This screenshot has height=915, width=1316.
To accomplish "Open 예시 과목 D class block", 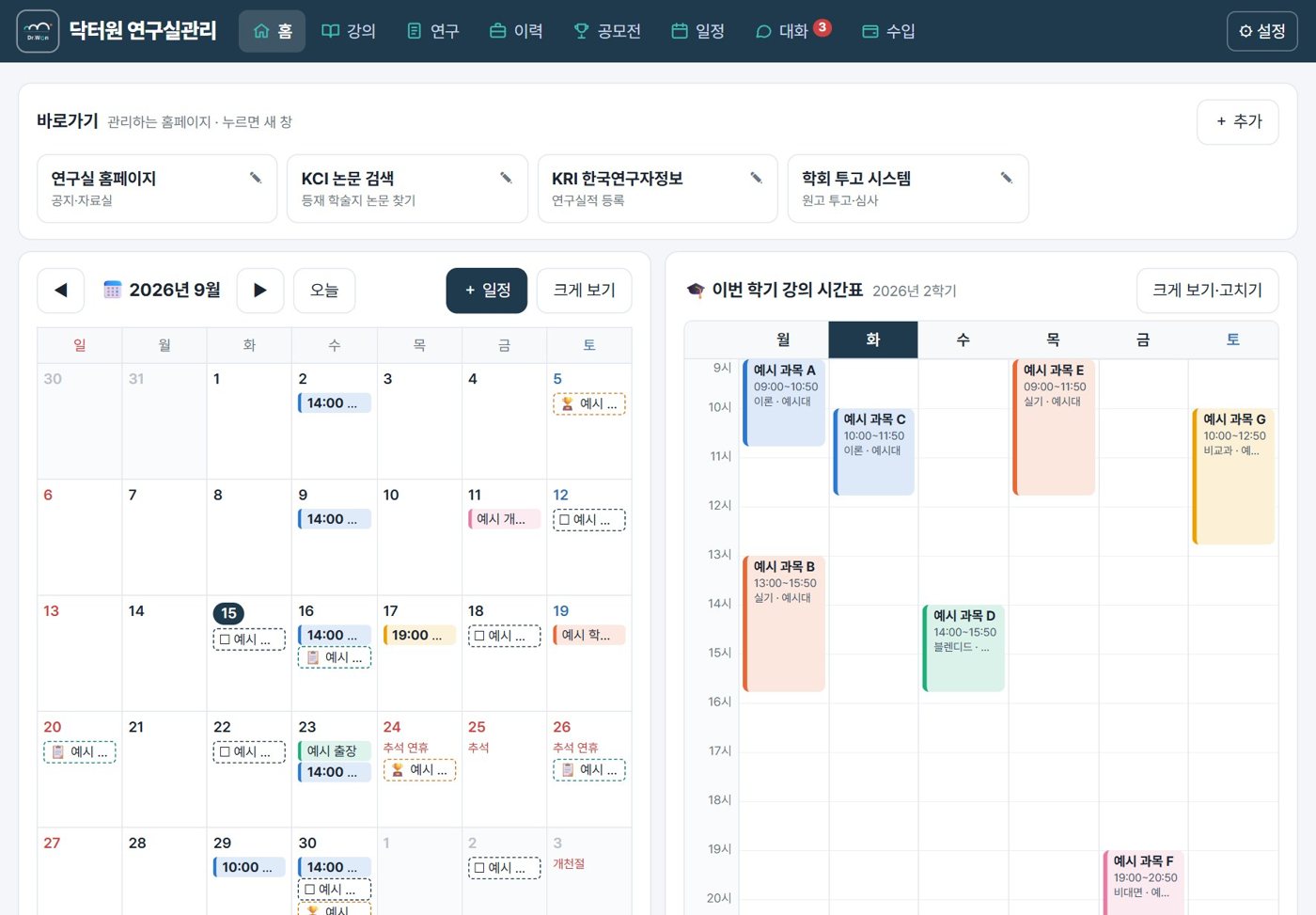I will 963,648.
